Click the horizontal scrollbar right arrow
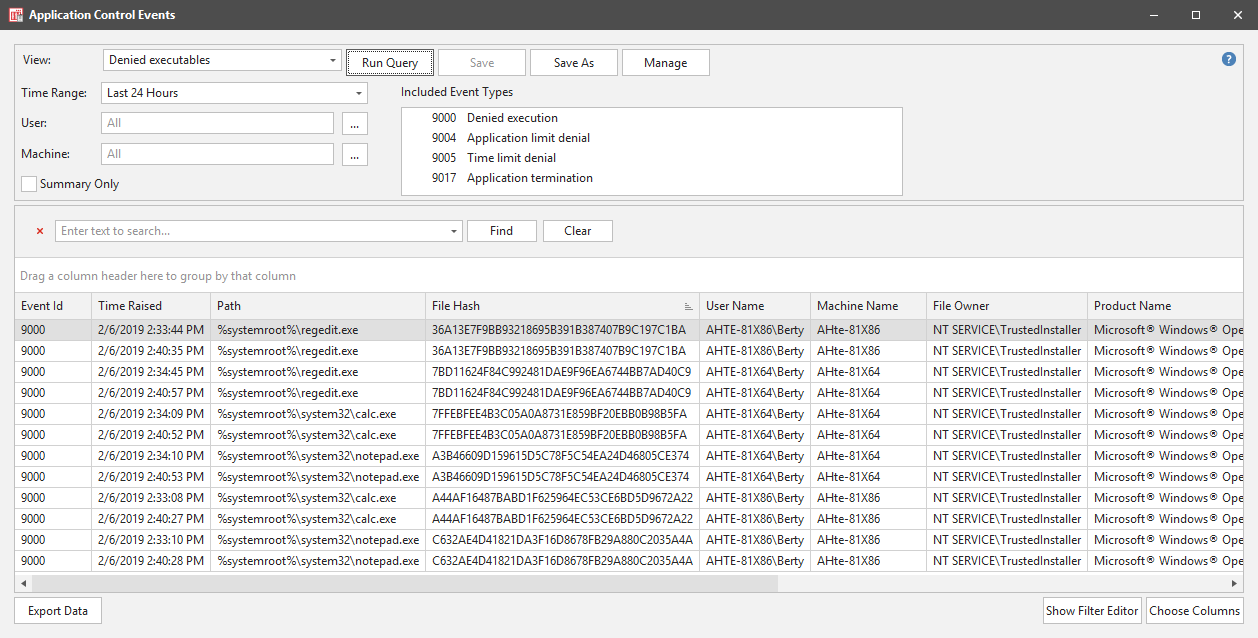Screen dimensions: 1258x638 1234,583
